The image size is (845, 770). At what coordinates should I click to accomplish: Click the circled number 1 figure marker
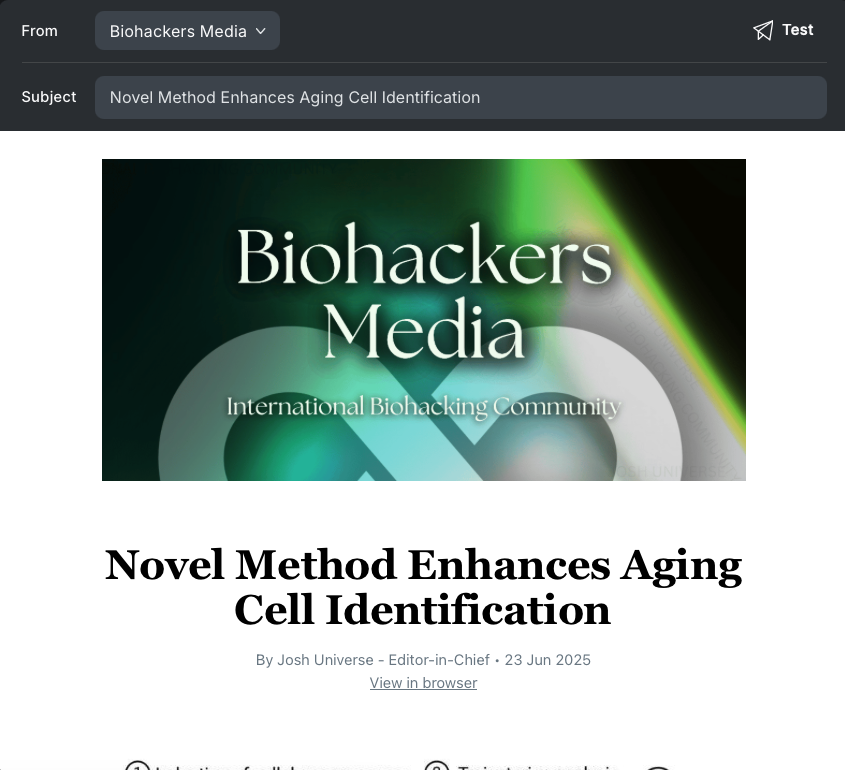[x=137, y=766]
